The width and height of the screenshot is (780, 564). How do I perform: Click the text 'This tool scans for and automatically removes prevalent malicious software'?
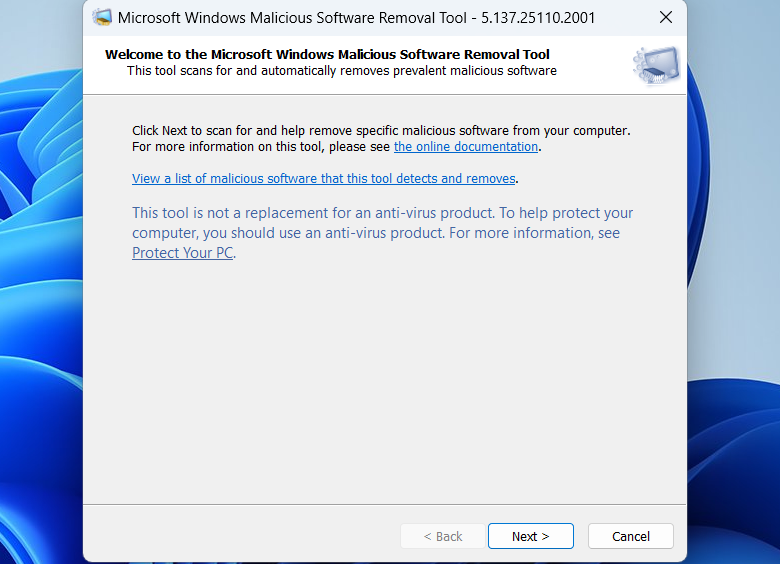pos(341,71)
